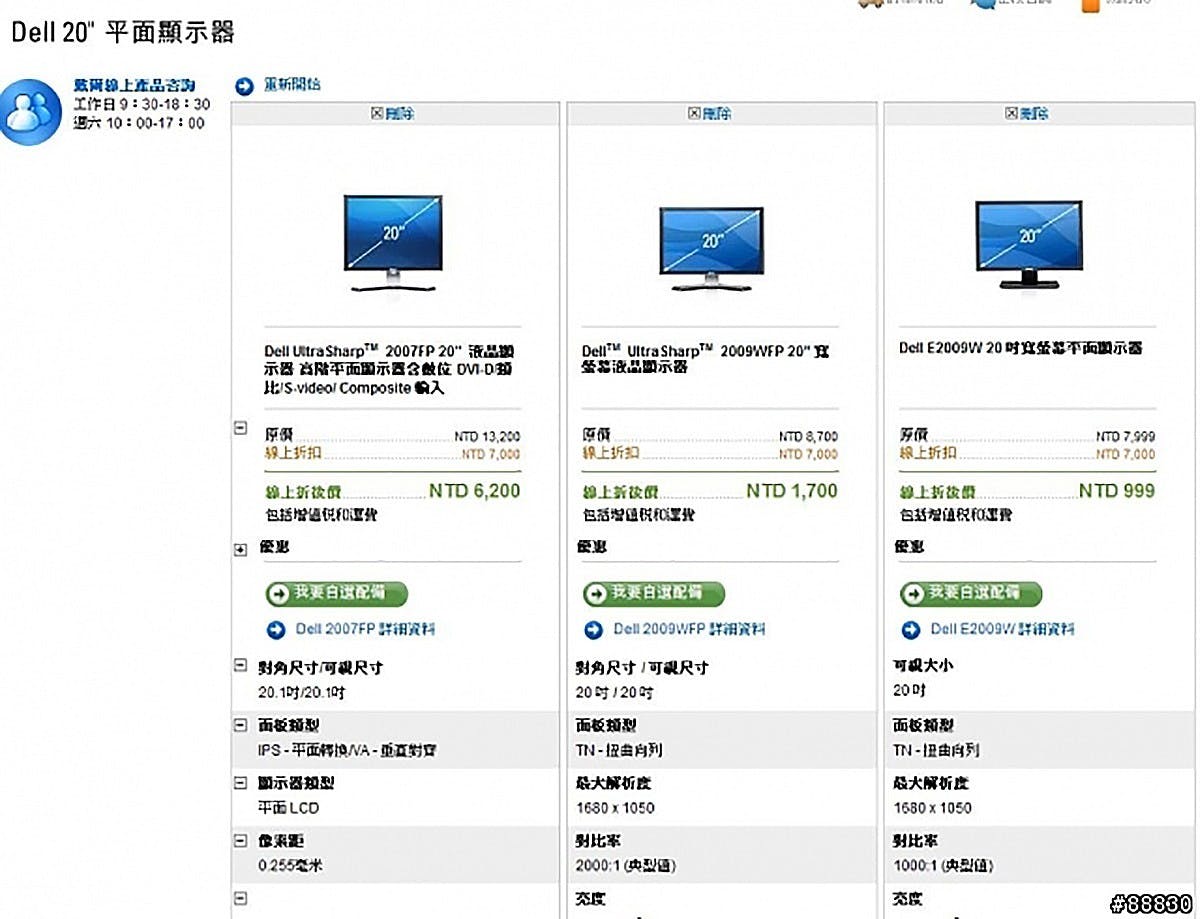Open Dell 2009WFP 詳細資料 link

point(689,630)
